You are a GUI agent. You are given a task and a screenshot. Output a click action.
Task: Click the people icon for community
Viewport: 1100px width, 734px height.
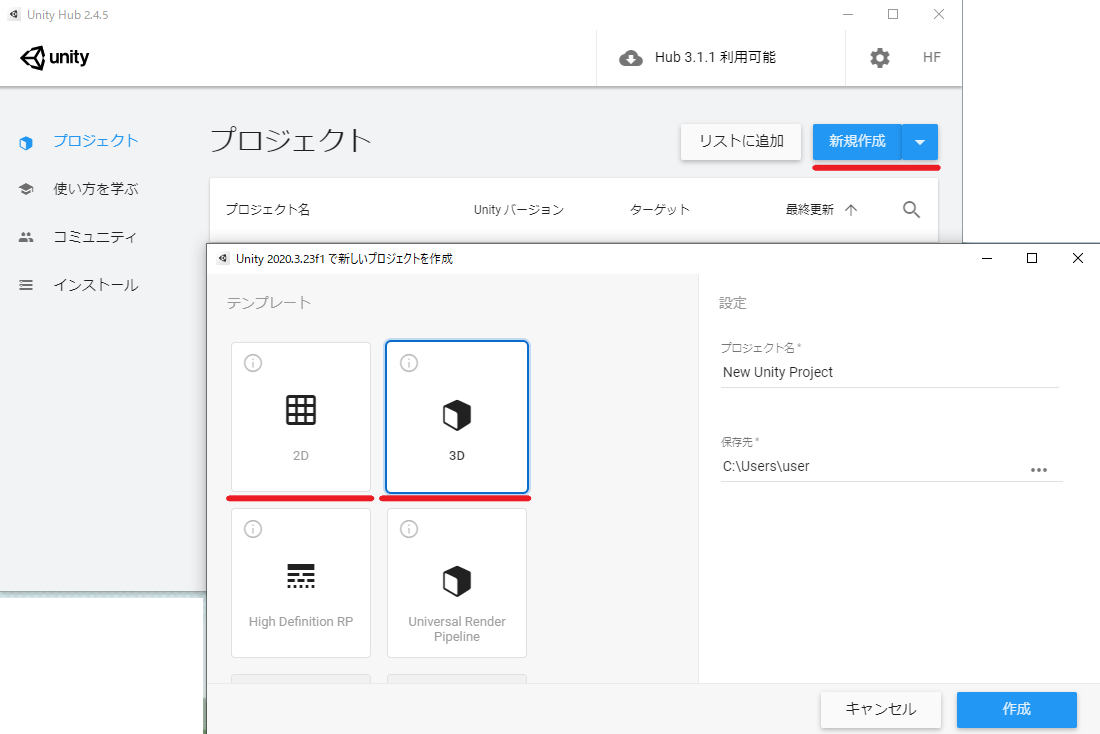click(26, 237)
